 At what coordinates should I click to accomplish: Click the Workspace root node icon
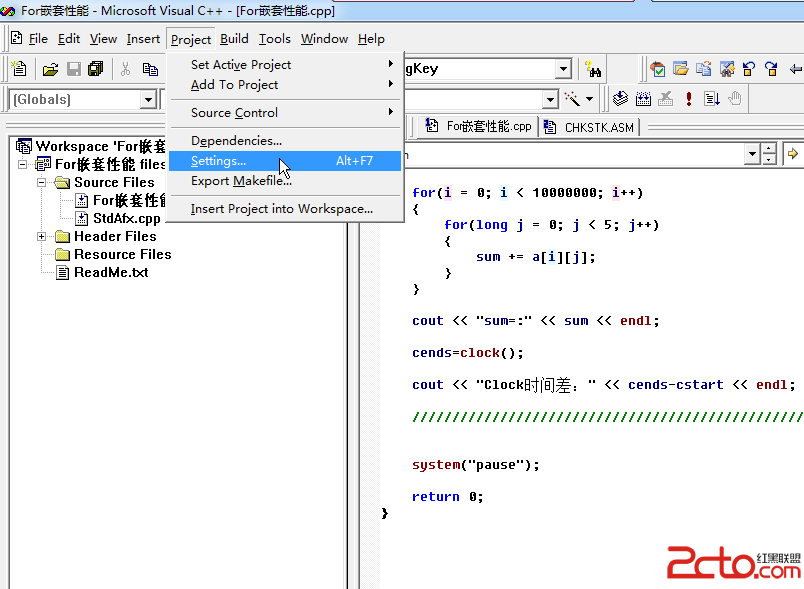tap(24, 146)
